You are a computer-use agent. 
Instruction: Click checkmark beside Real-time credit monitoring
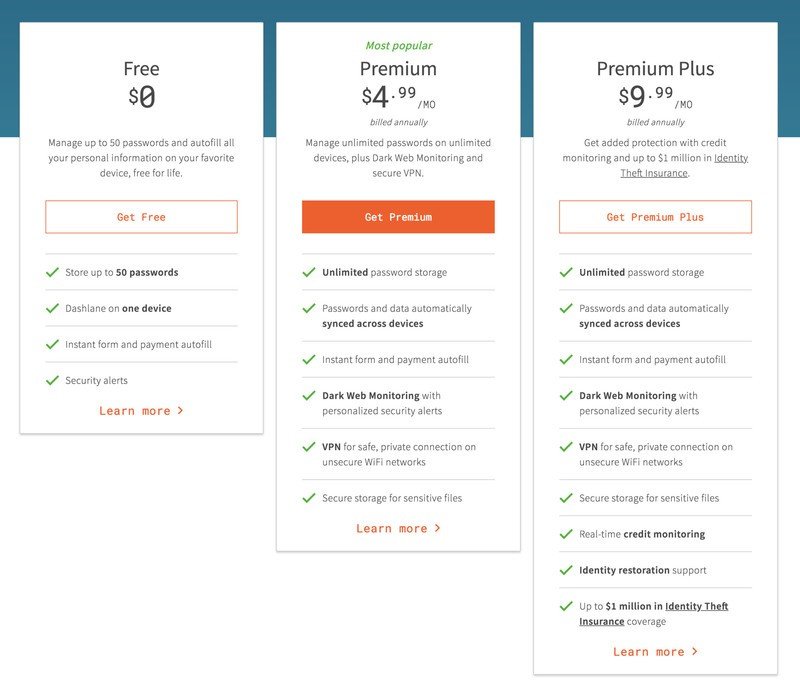click(566, 534)
